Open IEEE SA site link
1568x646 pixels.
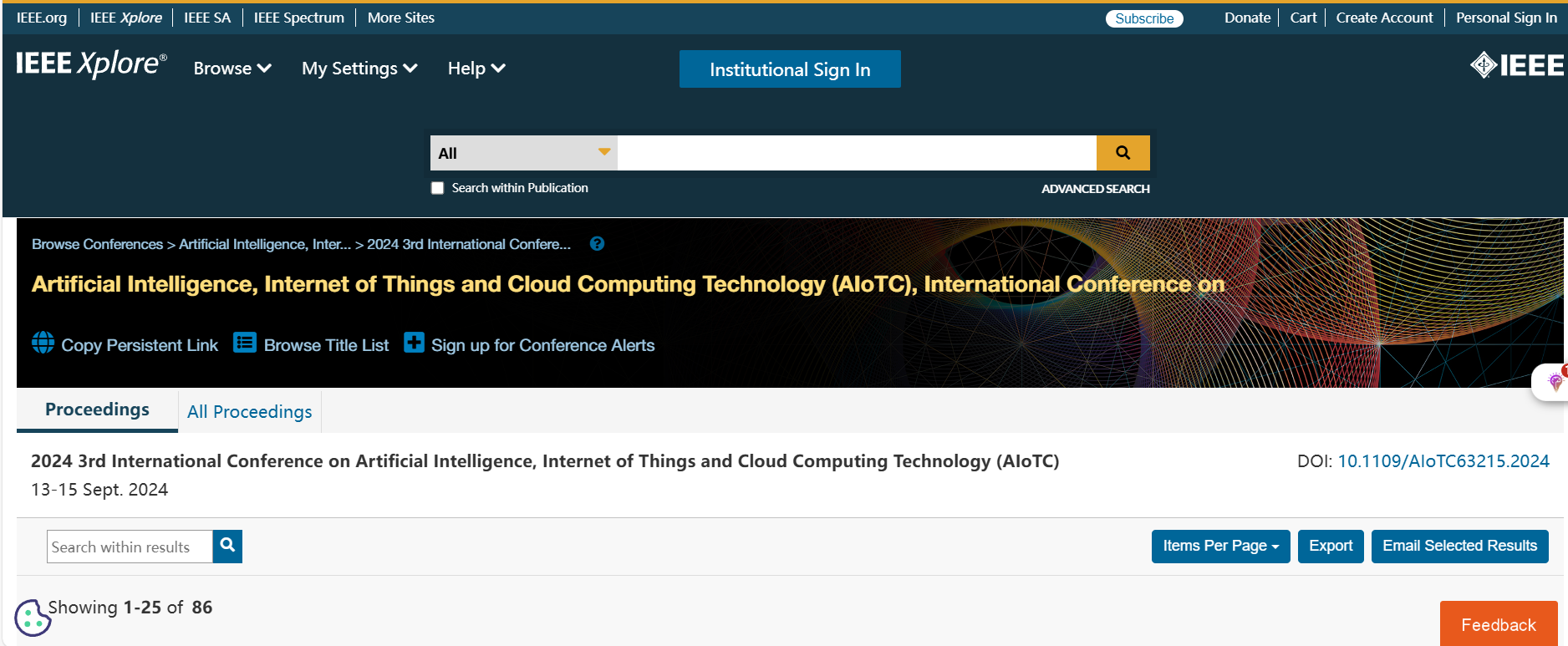(207, 18)
